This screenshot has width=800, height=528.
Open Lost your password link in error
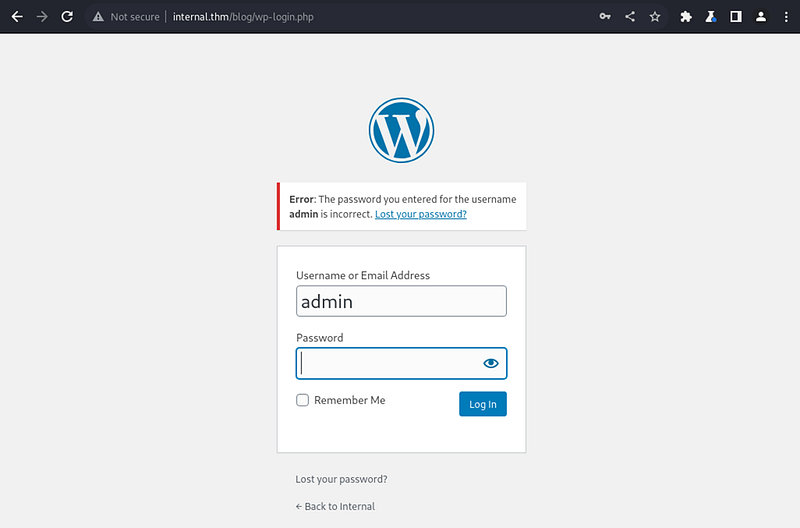(x=421, y=214)
